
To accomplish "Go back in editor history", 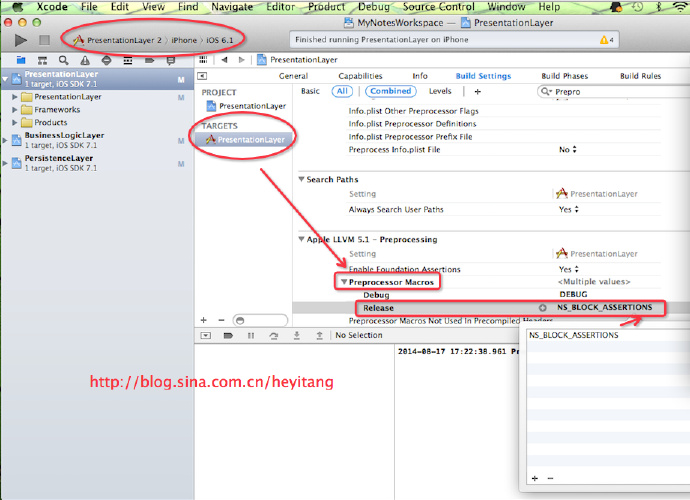I will tap(224, 59).
